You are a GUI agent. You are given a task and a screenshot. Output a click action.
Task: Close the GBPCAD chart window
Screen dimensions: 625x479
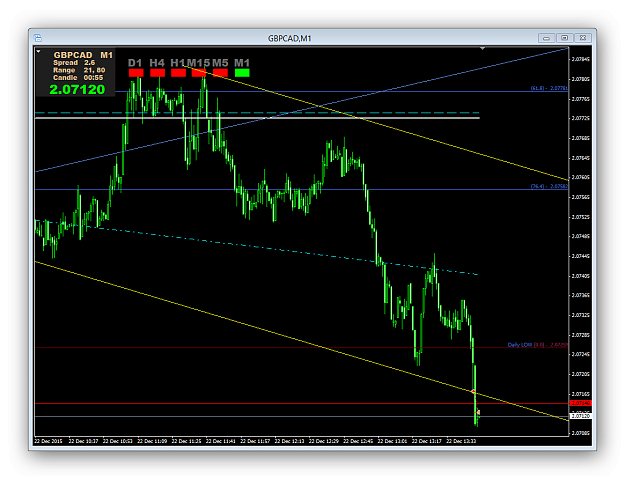pyautogui.click(x=583, y=38)
